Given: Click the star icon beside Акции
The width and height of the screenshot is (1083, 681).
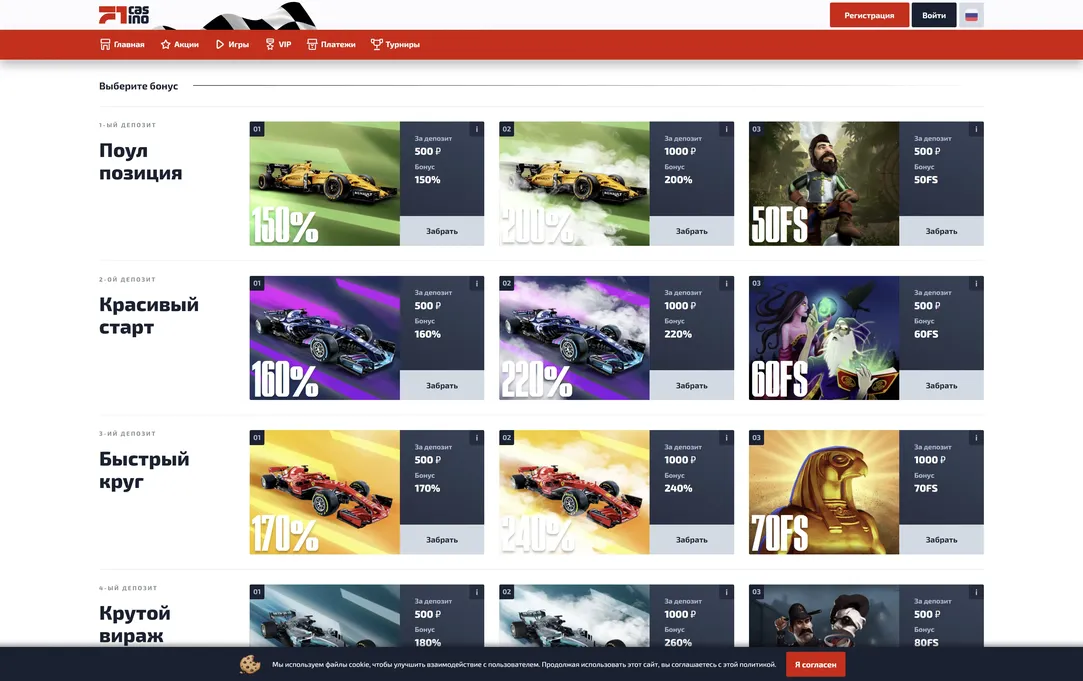Looking at the screenshot, I should [166, 44].
